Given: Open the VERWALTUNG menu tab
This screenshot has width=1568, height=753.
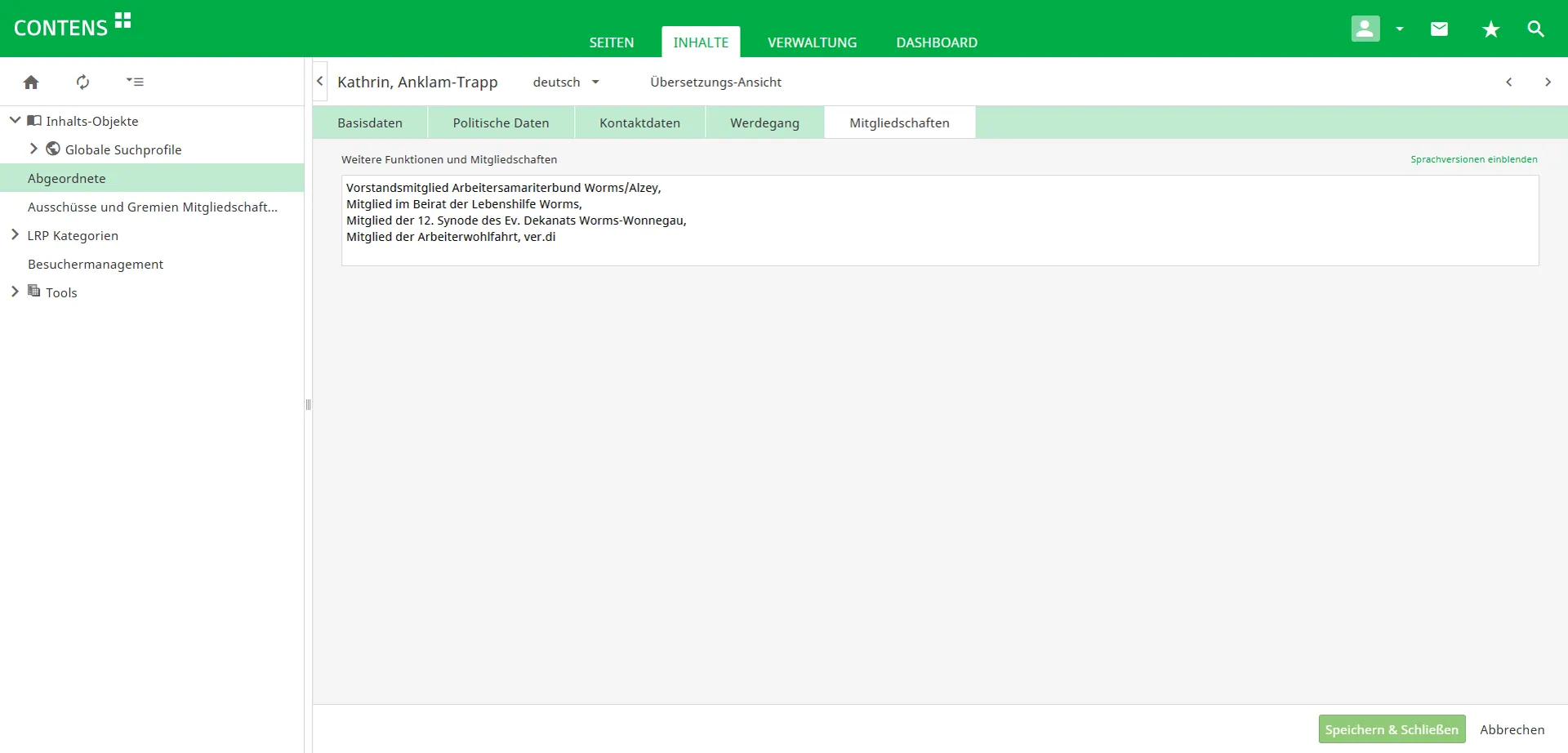Looking at the screenshot, I should pyautogui.click(x=812, y=42).
